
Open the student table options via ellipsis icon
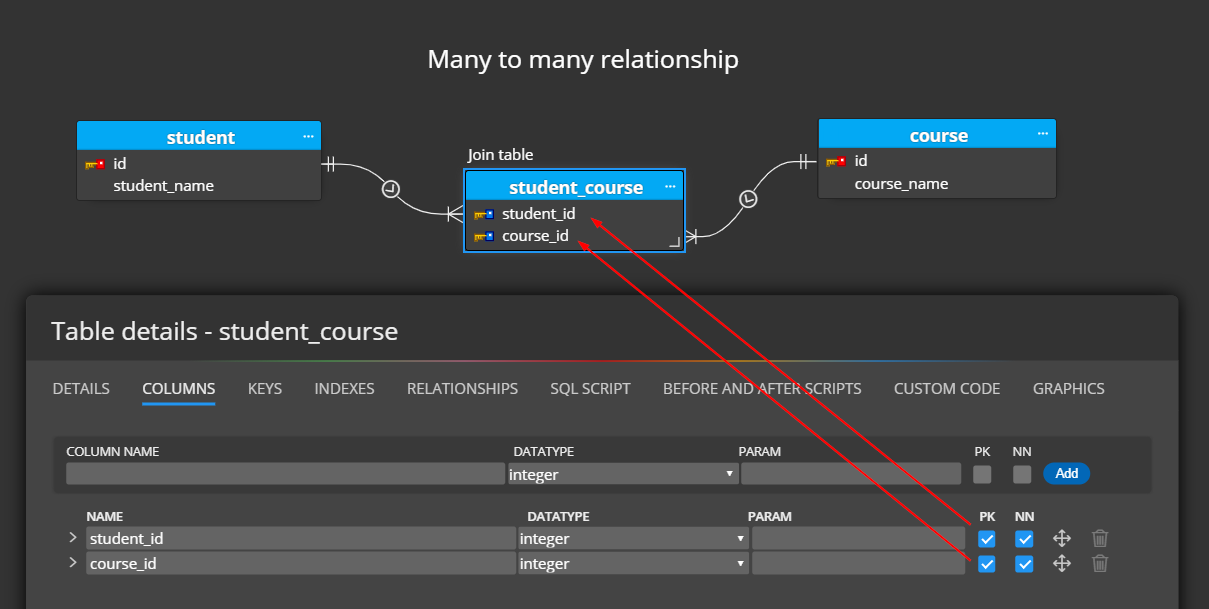(308, 136)
